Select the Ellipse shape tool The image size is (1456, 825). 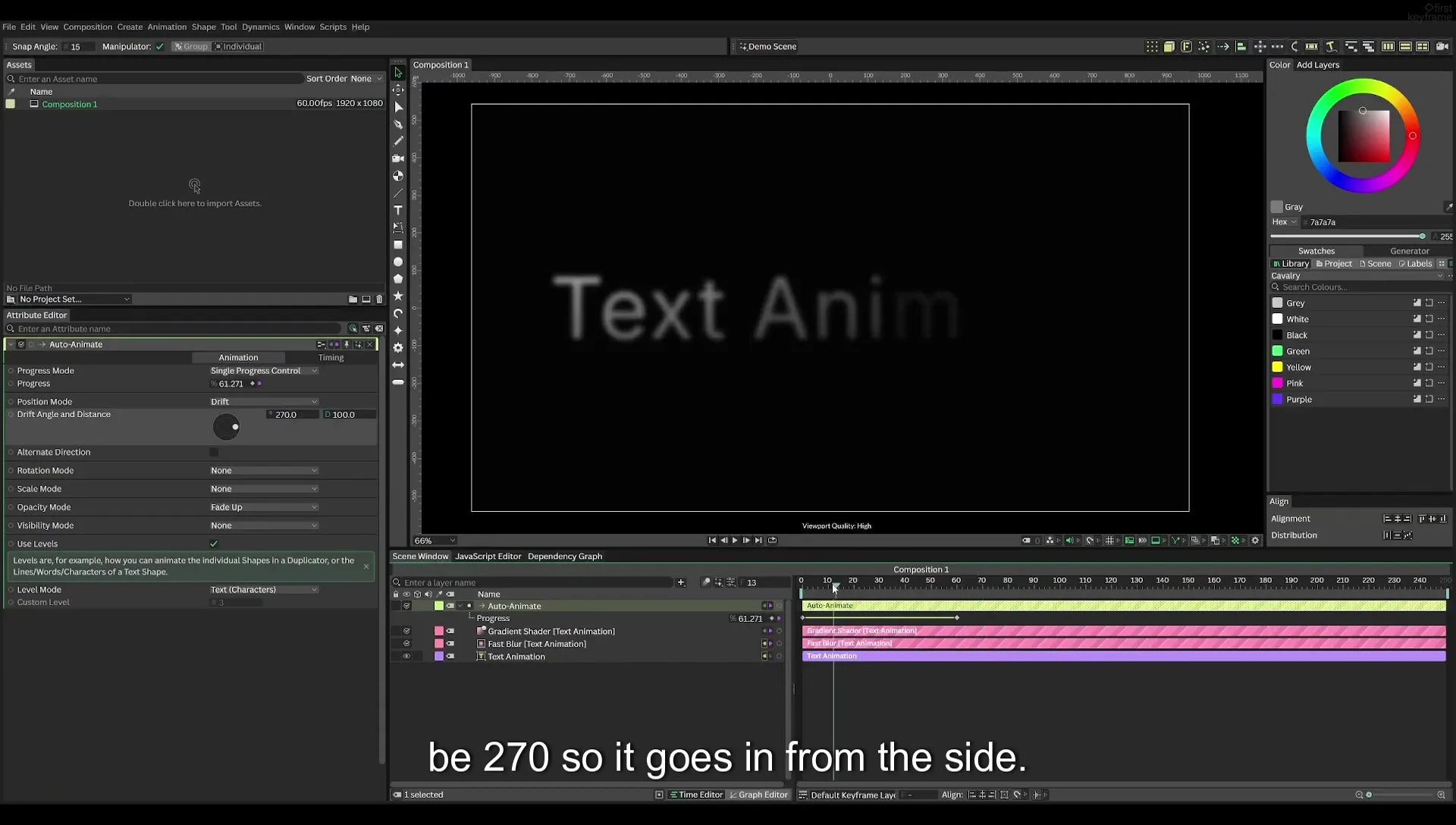point(398,262)
